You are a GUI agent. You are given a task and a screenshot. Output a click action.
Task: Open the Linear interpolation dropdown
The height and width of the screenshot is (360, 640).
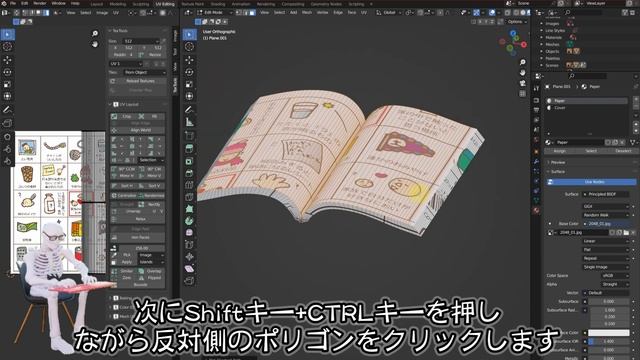click(606, 241)
